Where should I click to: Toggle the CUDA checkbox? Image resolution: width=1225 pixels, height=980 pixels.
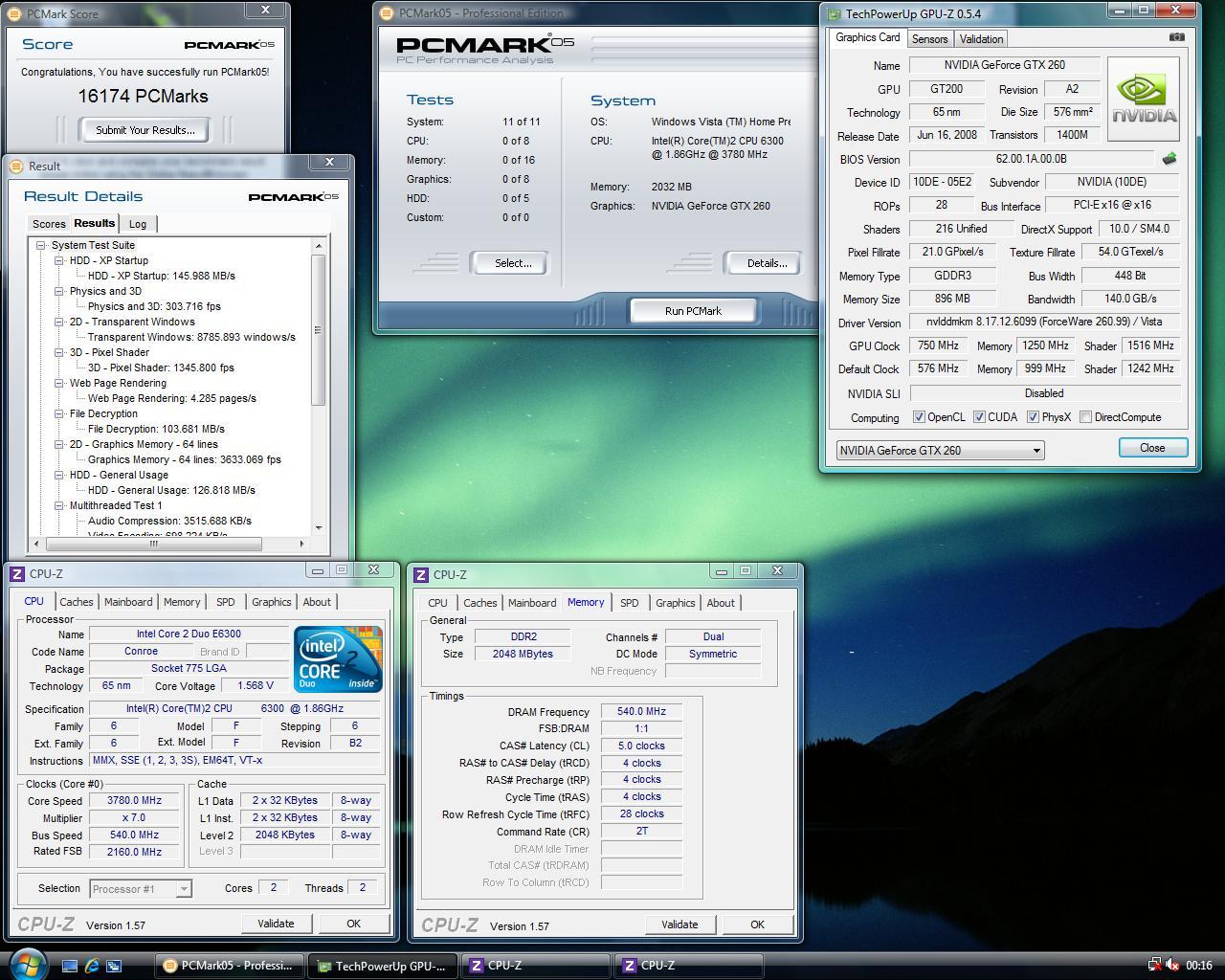979,417
